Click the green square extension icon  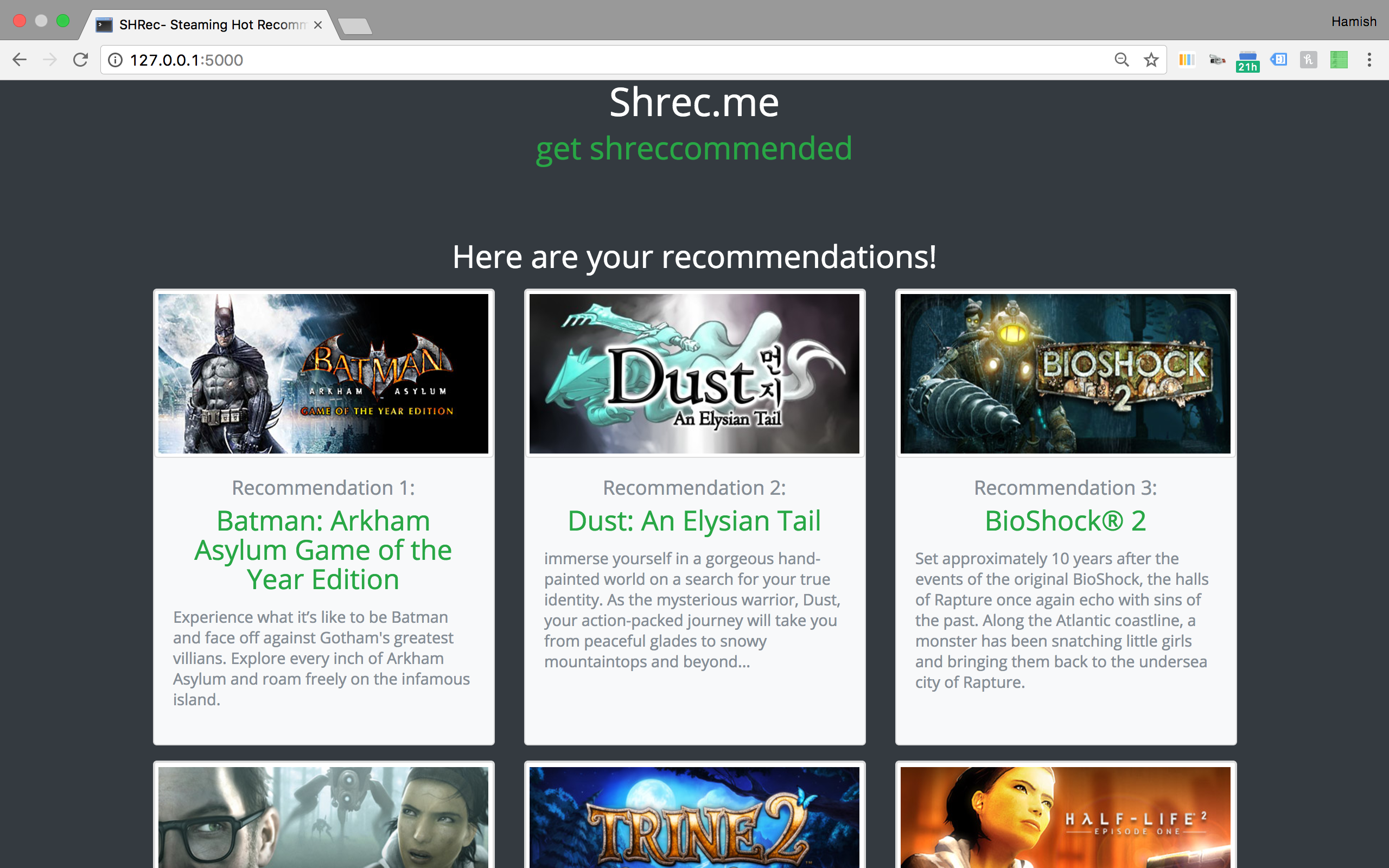[1339, 60]
